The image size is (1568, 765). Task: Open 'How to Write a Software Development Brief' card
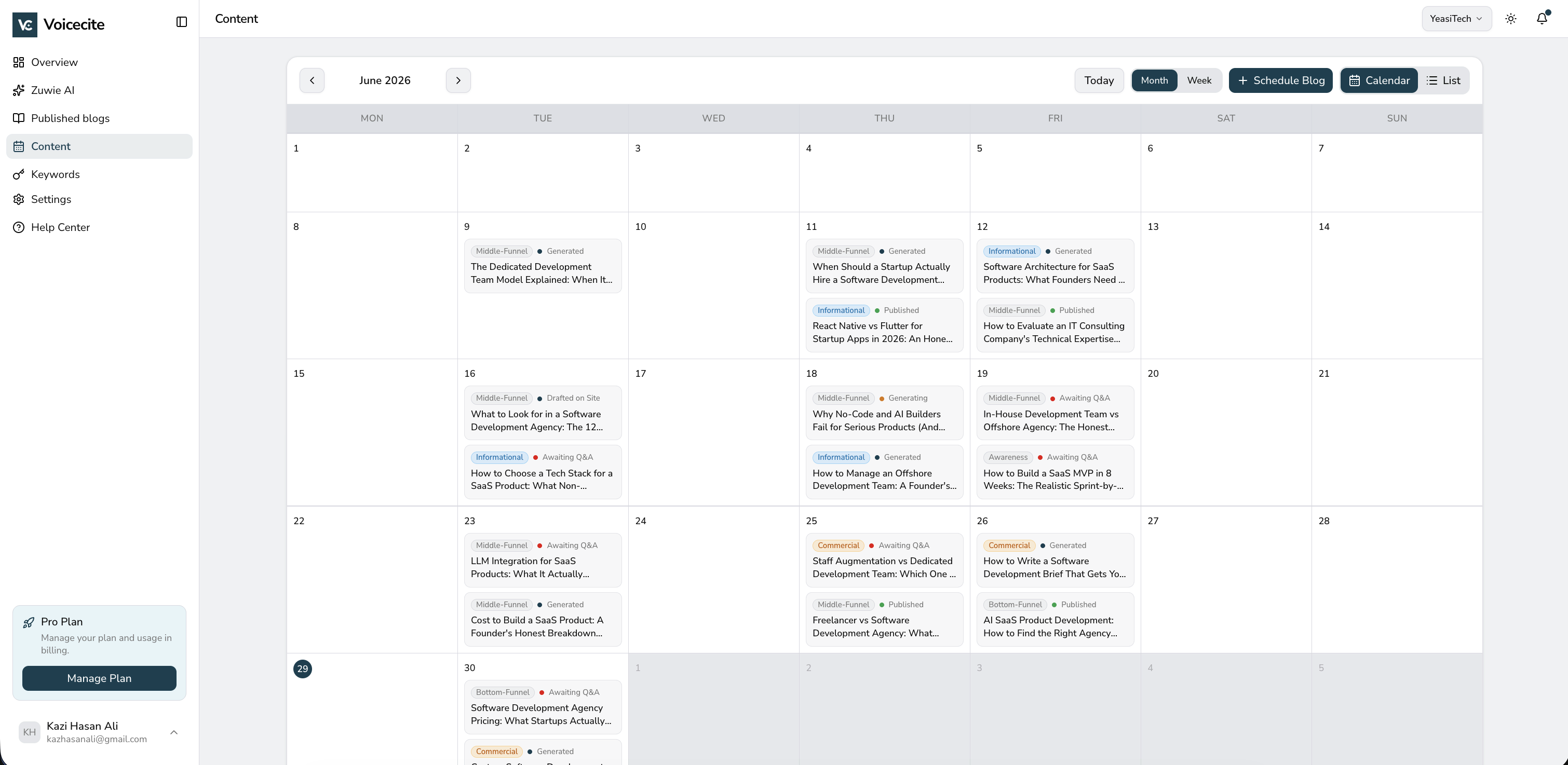tap(1055, 560)
